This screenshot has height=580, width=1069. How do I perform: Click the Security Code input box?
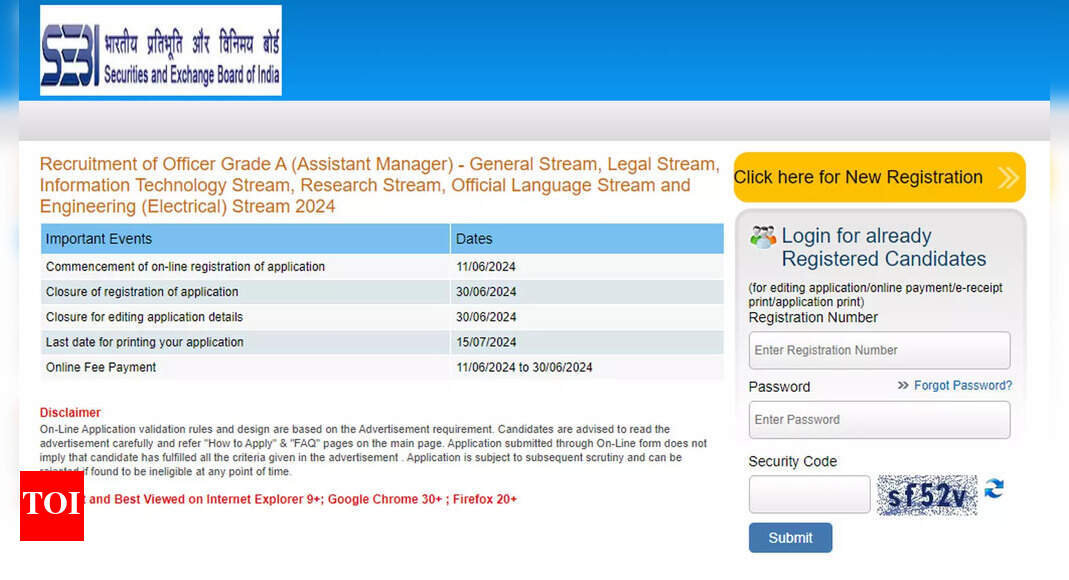808,494
